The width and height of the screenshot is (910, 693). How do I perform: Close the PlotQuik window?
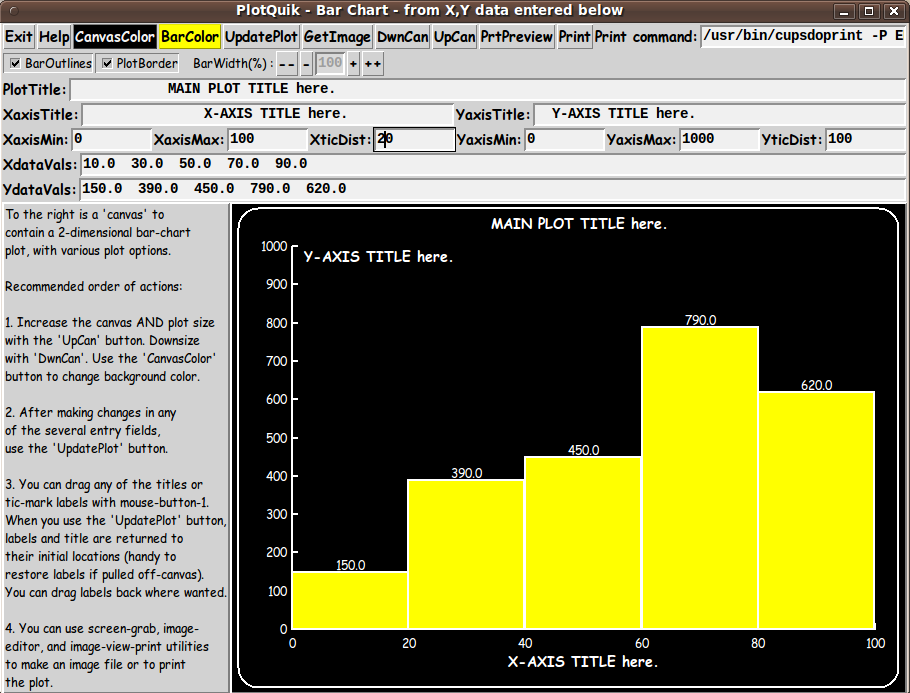tap(894, 11)
